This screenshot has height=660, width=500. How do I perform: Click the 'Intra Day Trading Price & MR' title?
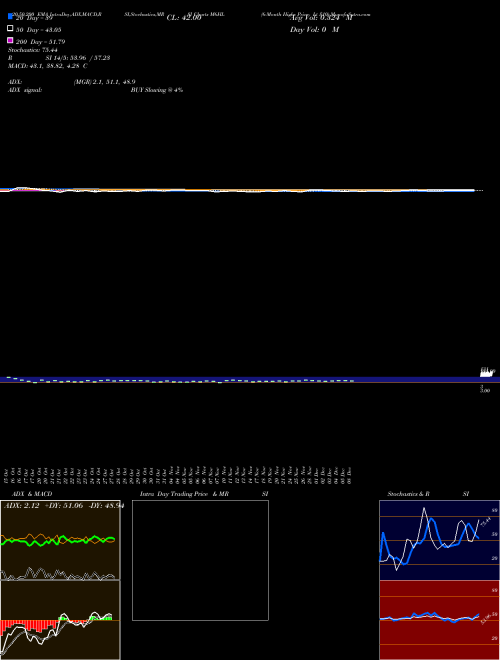tap(184, 494)
